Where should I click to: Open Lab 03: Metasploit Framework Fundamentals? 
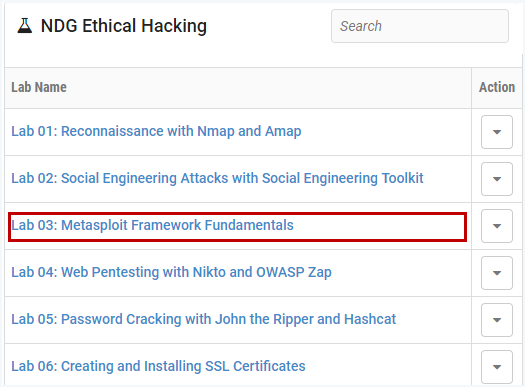(x=152, y=225)
